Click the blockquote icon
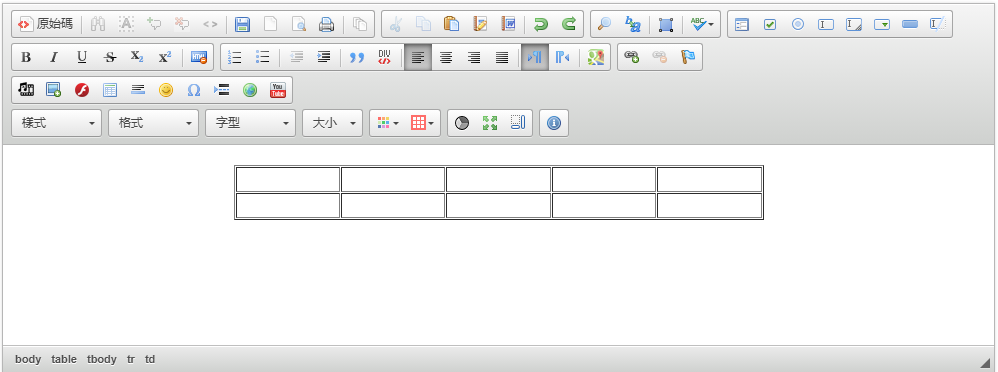 tap(356, 57)
